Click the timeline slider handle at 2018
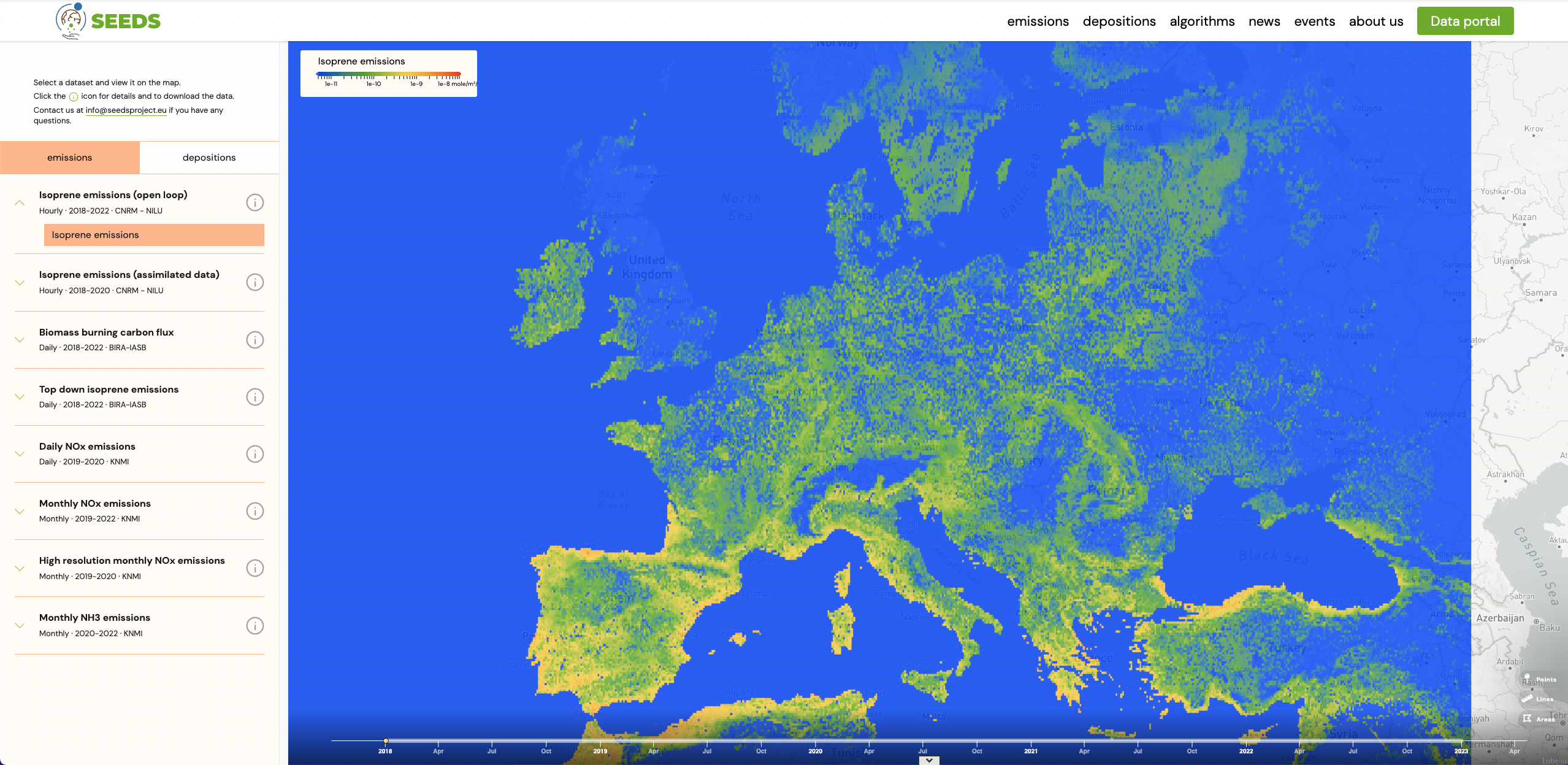 pyautogui.click(x=386, y=741)
